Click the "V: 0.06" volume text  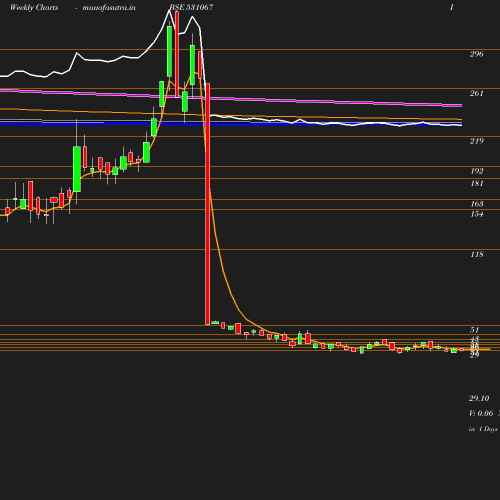pos(481,413)
